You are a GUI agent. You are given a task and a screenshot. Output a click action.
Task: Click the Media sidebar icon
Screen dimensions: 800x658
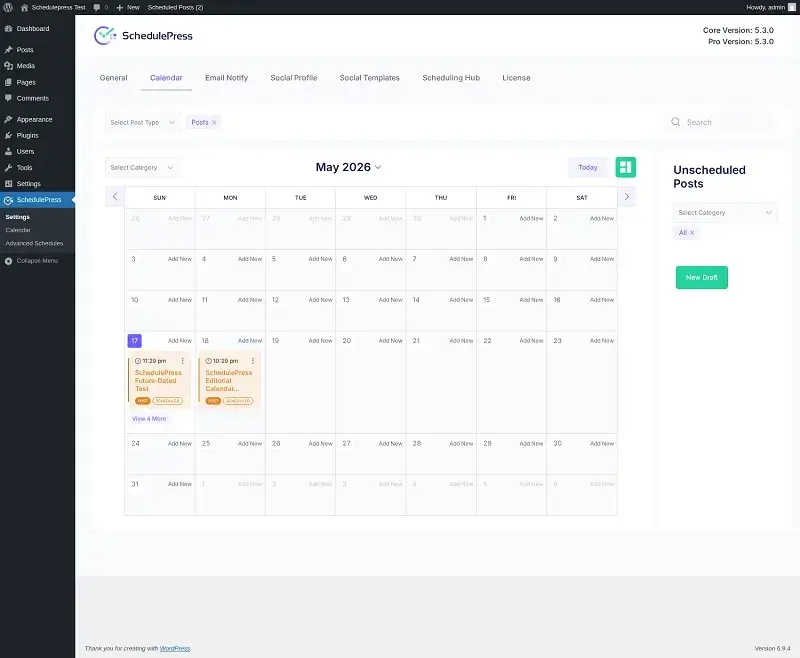(8, 66)
